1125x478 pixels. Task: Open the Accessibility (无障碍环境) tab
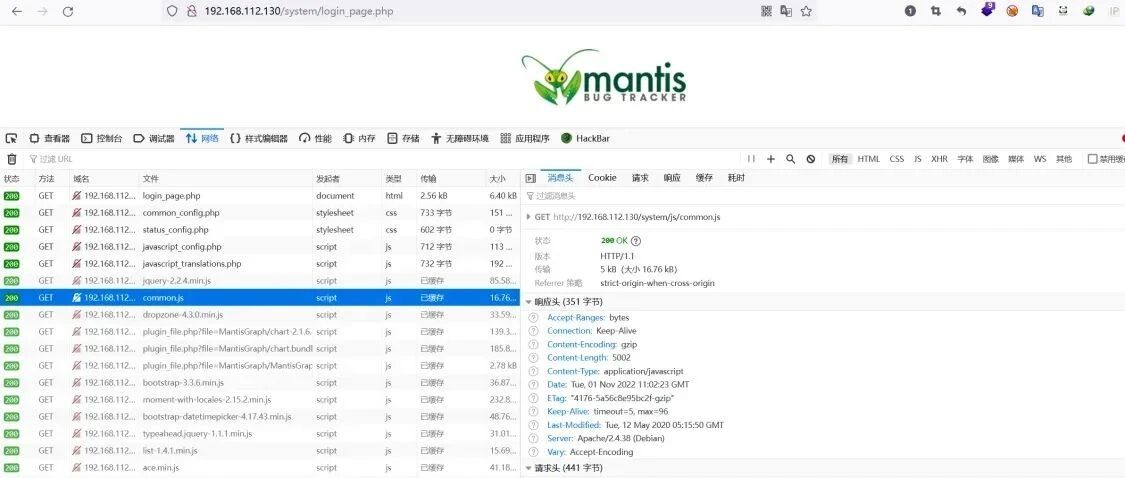[460, 139]
